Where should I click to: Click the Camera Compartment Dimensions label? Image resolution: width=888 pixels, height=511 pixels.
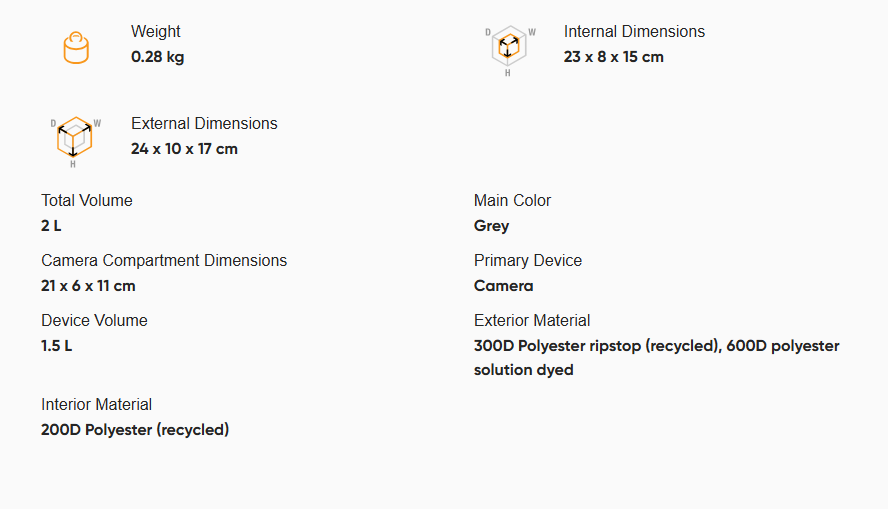(x=164, y=260)
